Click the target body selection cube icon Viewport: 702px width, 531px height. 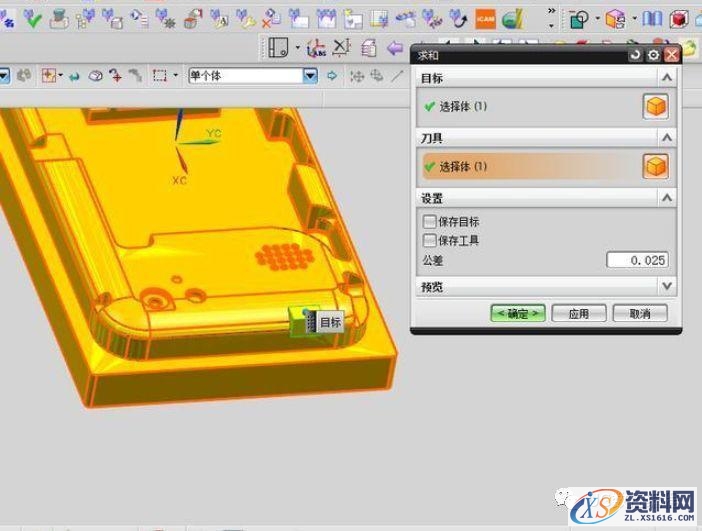pyautogui.click(x=655, y=107)
